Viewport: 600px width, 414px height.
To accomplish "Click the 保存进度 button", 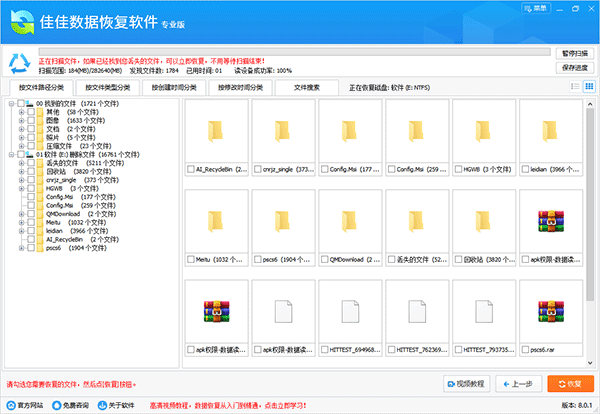I will (575, 68).
